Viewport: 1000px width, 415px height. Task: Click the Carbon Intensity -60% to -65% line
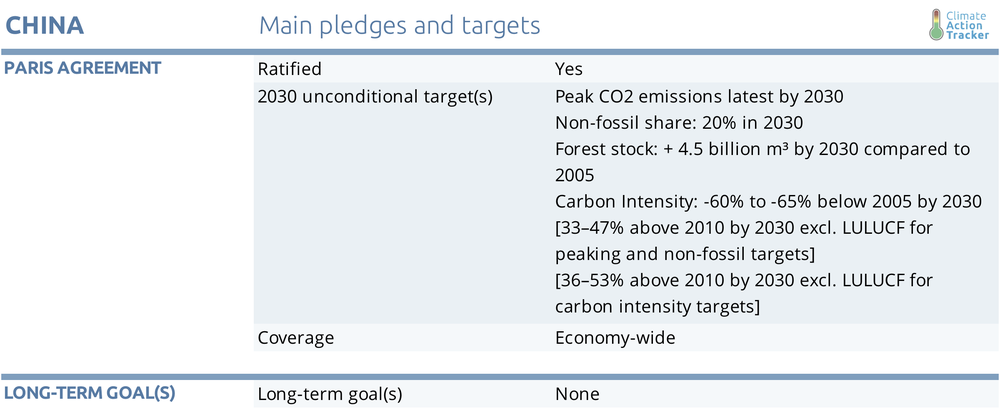point(768,201)
